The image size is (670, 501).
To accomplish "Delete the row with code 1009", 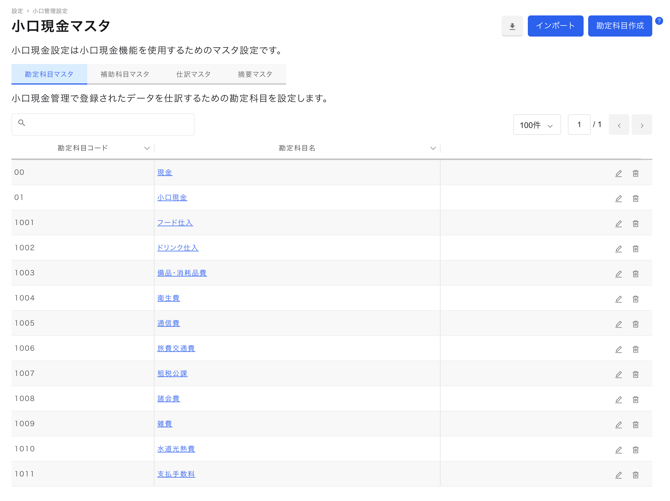I will point(635,425).
